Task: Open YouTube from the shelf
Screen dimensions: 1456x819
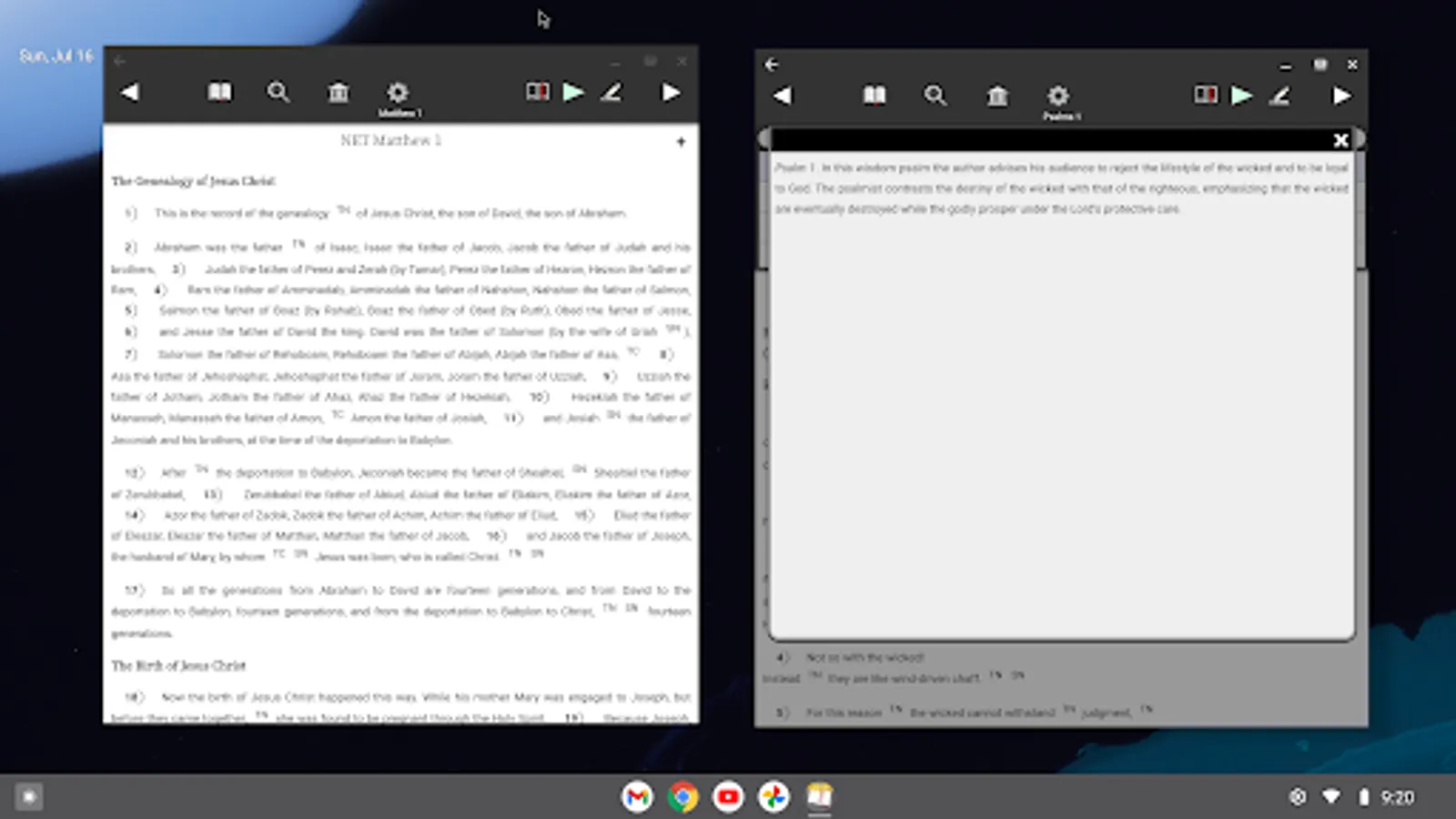Action: (728, 797)
